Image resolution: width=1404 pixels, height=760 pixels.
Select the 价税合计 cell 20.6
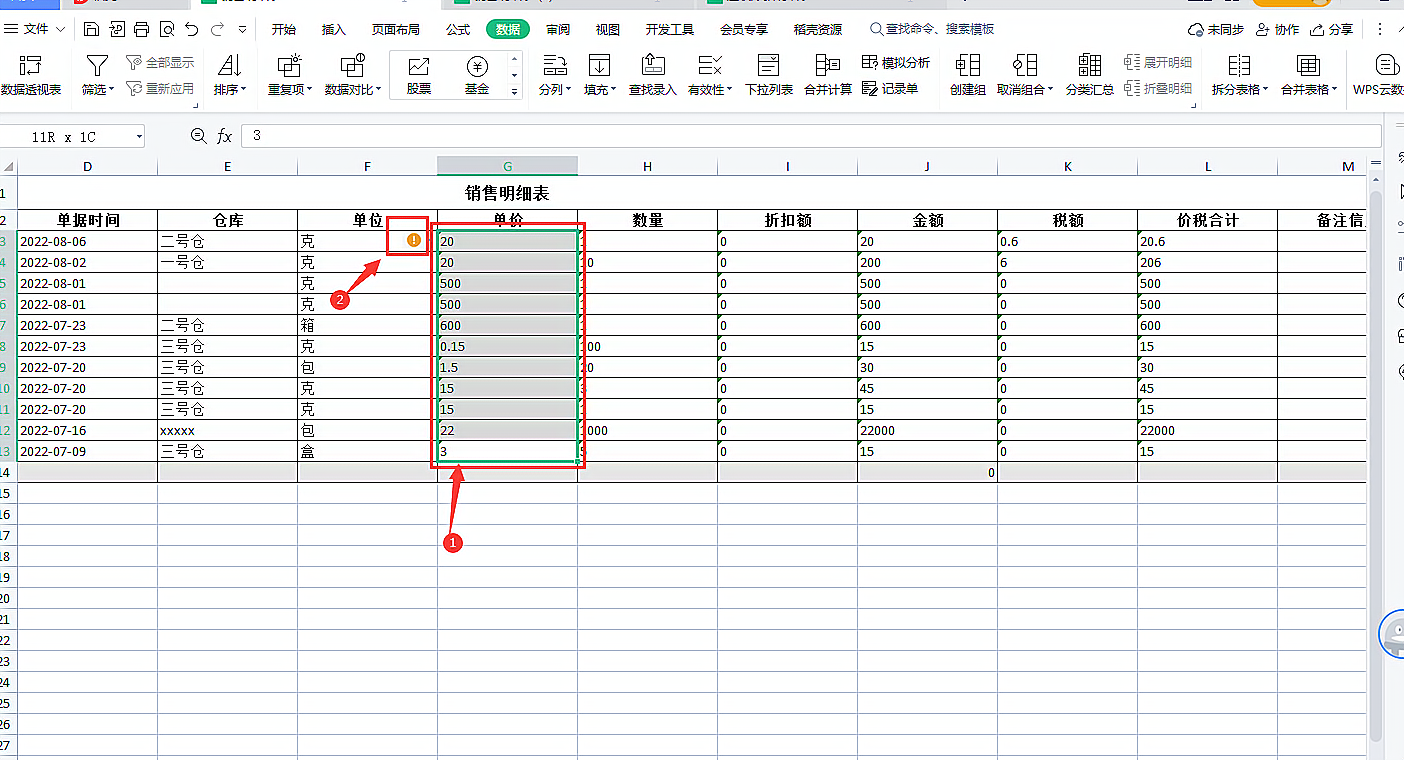(x=1207, y=241)
